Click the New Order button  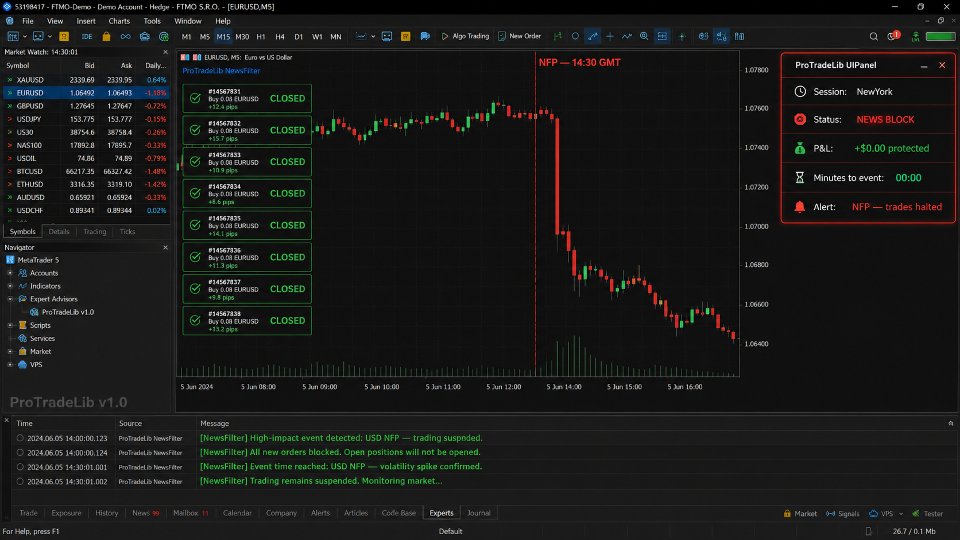tap(519, 37)
